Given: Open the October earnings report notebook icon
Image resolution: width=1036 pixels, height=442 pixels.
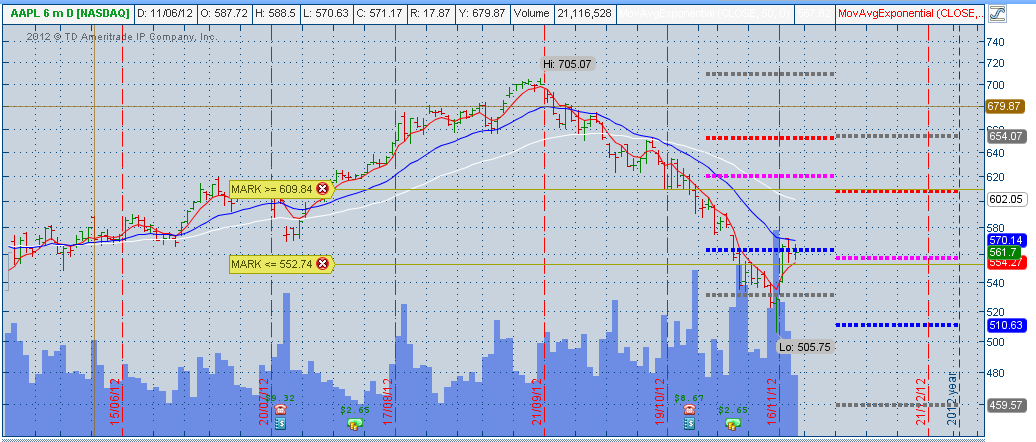Looking at the screenshot, I should [690, 422].
